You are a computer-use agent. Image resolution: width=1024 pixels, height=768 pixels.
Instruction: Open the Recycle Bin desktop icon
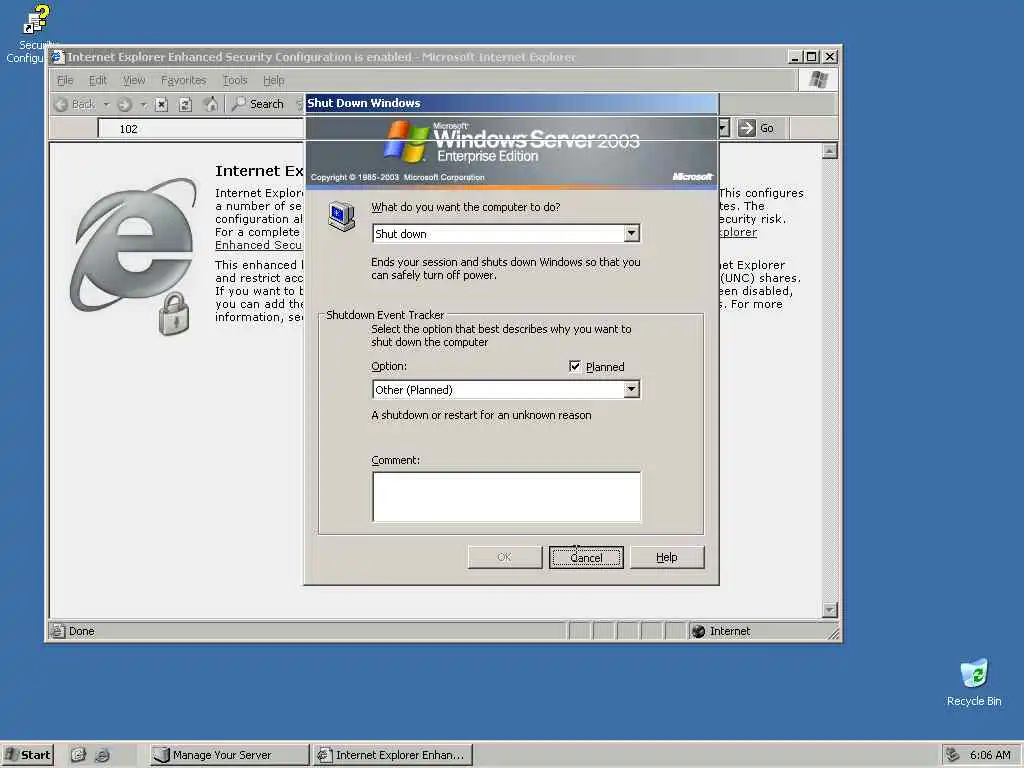pyautogui.click(x=974, y=674)
